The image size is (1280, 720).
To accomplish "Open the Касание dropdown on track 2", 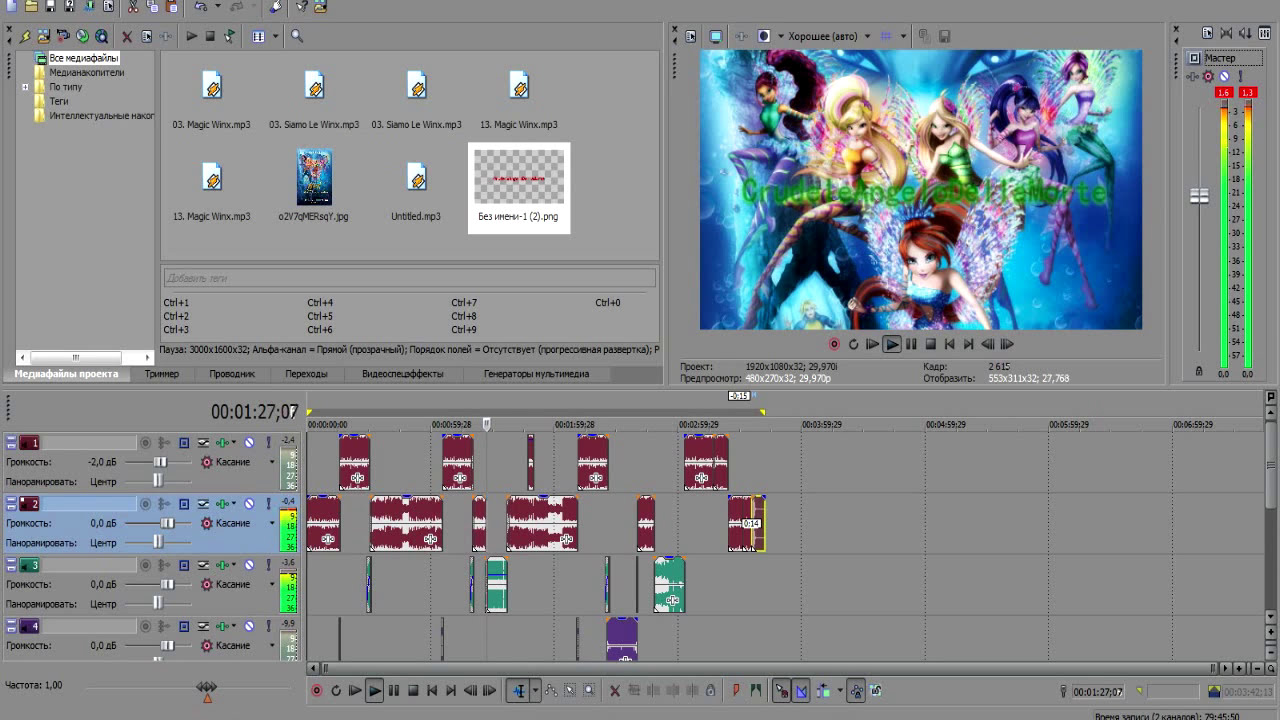I will point(271,523).
